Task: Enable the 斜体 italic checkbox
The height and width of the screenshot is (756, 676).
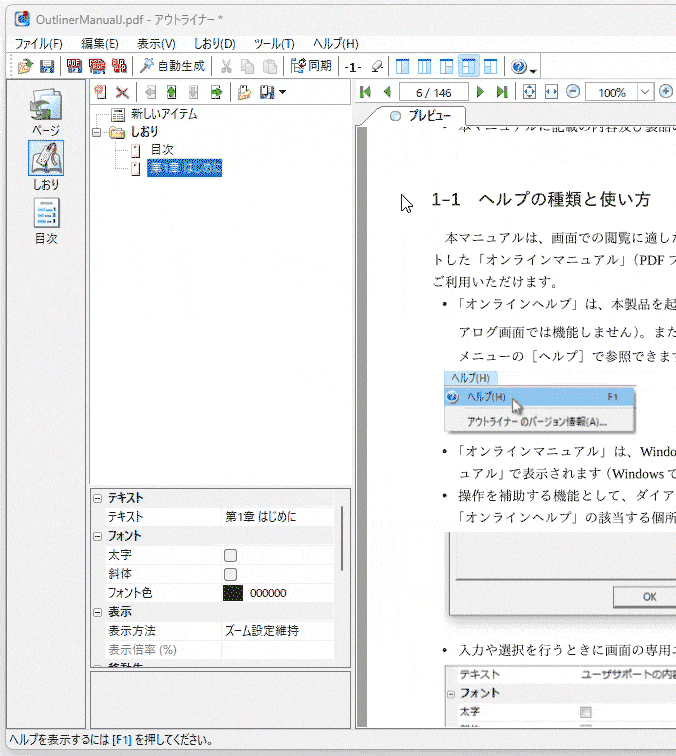Action: tap(230, 574)
